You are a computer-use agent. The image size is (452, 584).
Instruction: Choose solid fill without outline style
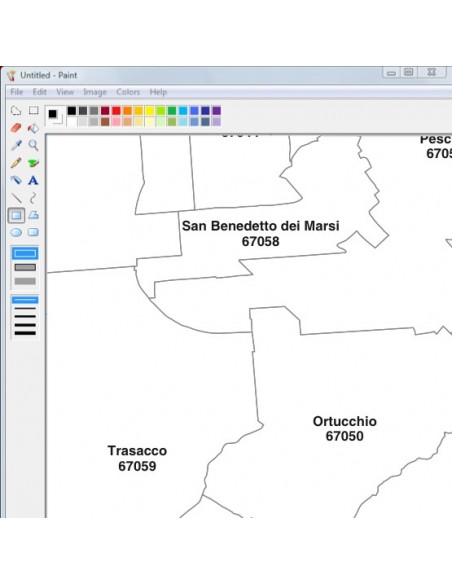pos(25,281)
